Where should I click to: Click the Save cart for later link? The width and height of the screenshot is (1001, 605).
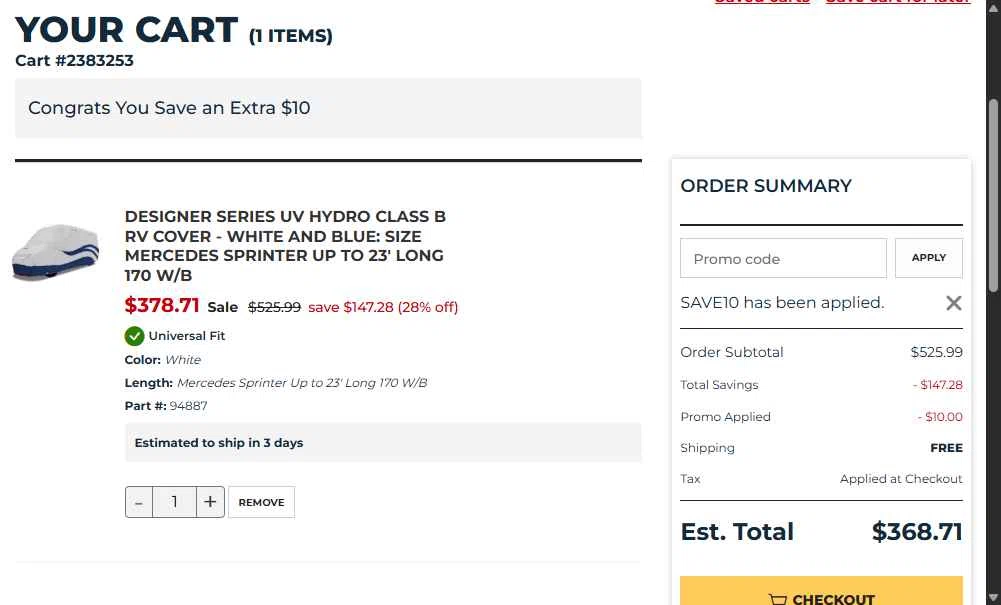[x=898, y=1]
